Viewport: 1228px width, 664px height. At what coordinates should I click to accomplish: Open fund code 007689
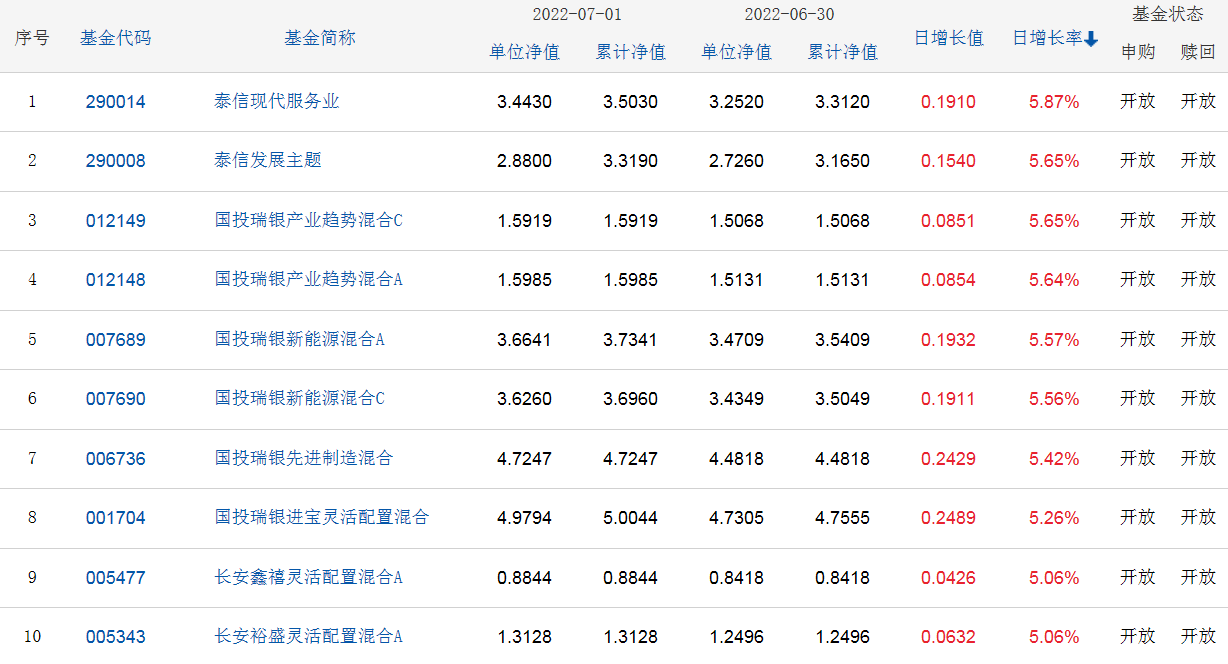(115, 340)
